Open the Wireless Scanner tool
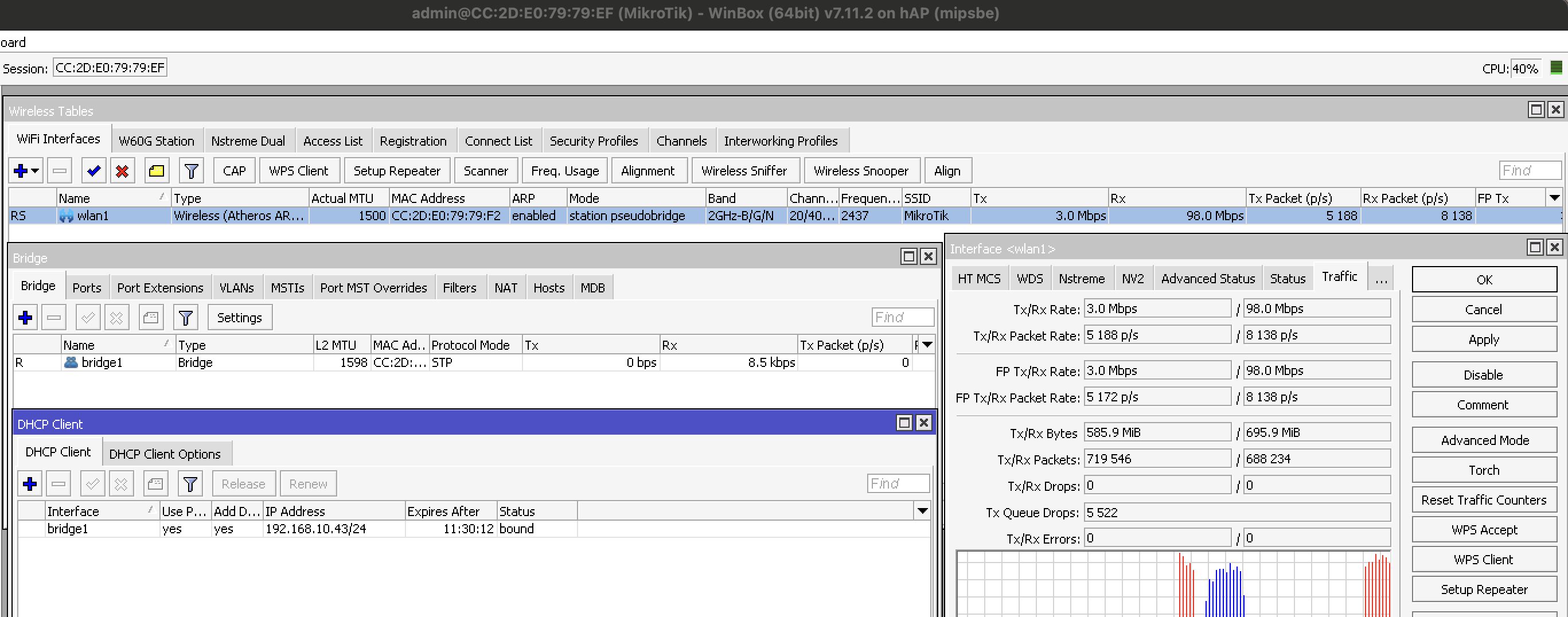This screenshot has width=1568, height=617. (485, 171)
